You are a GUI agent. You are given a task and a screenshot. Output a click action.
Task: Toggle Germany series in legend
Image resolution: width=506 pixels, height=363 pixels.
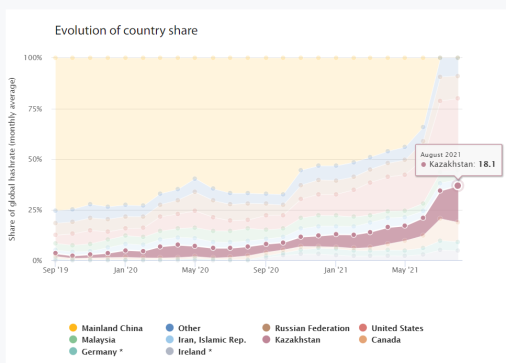click(x=96, y=352)
